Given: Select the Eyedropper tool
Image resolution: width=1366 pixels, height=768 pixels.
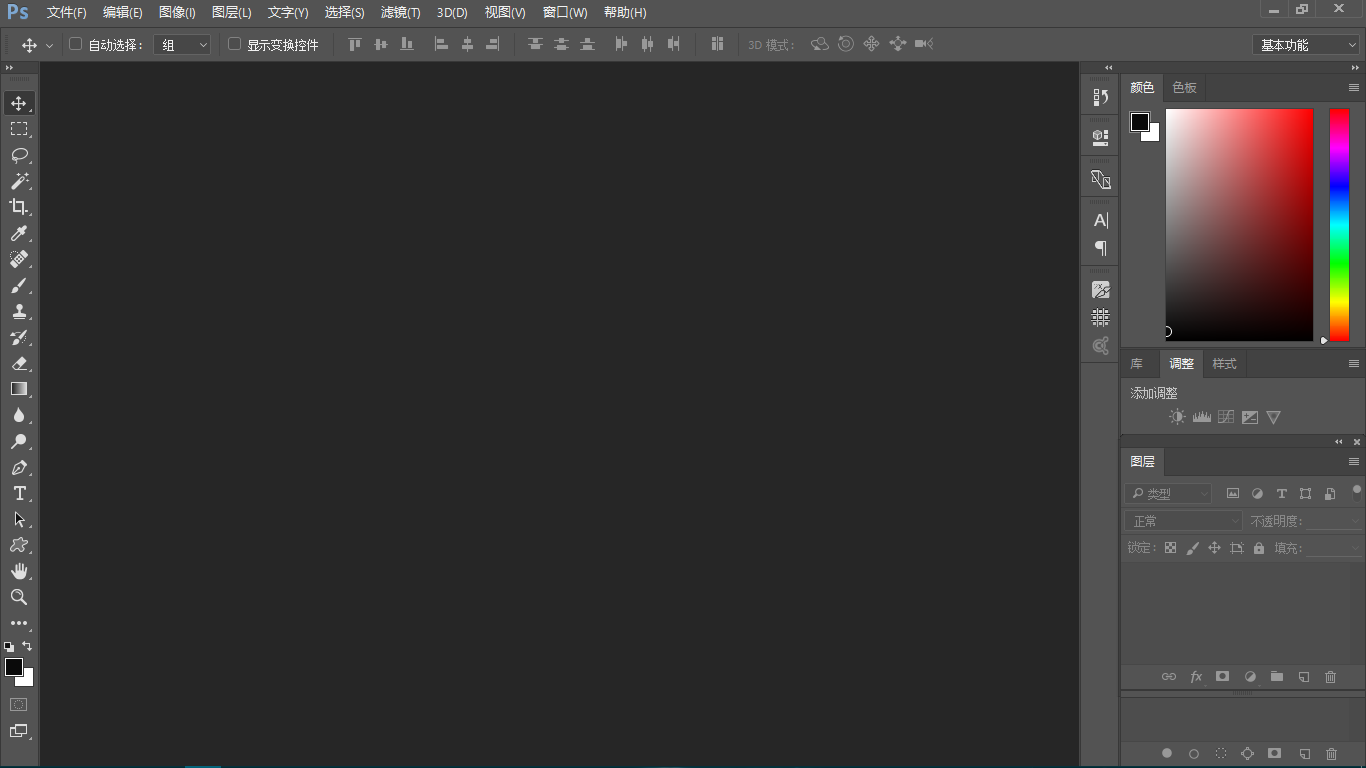Looking at the screenshot, I should tap(19, 233).
